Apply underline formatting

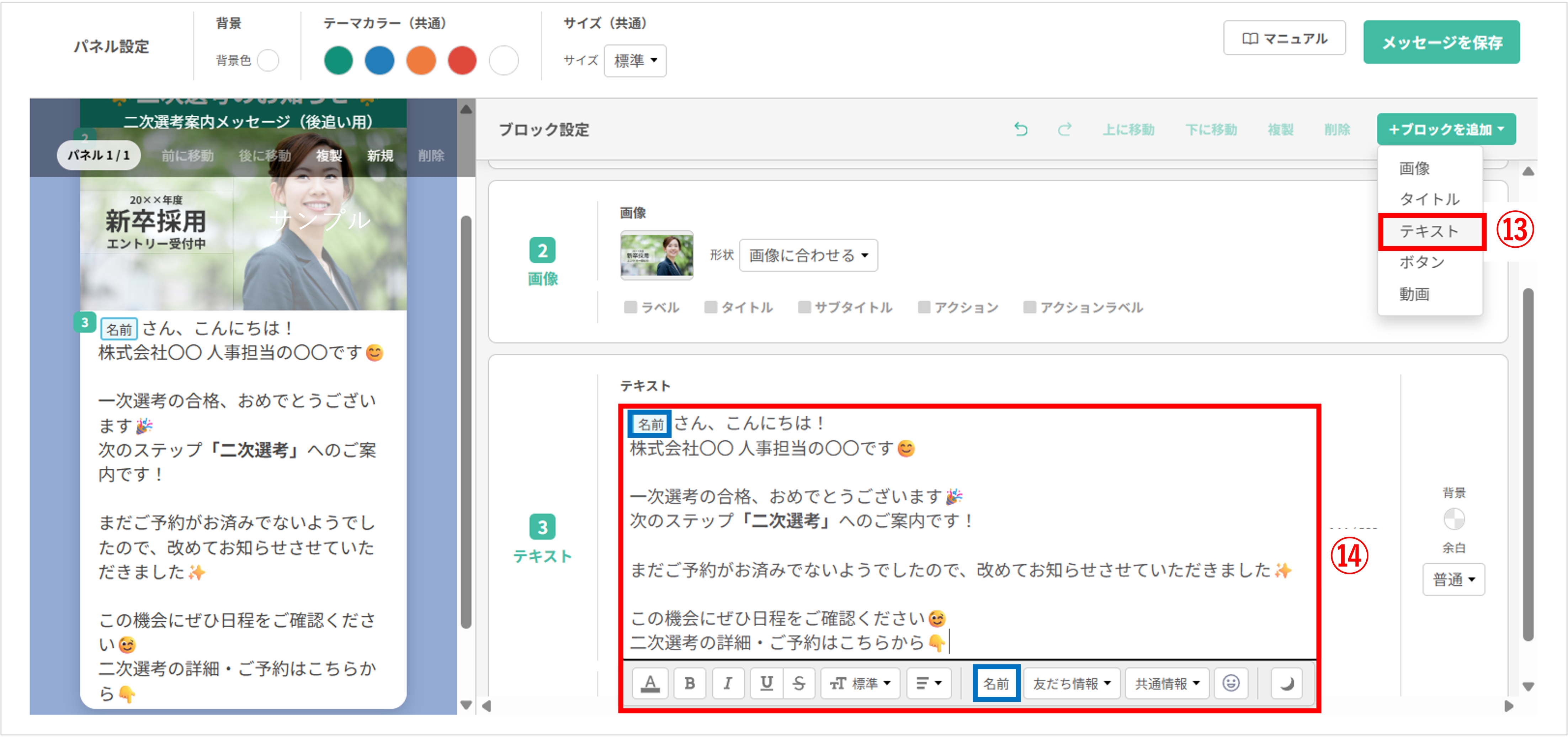766,683
